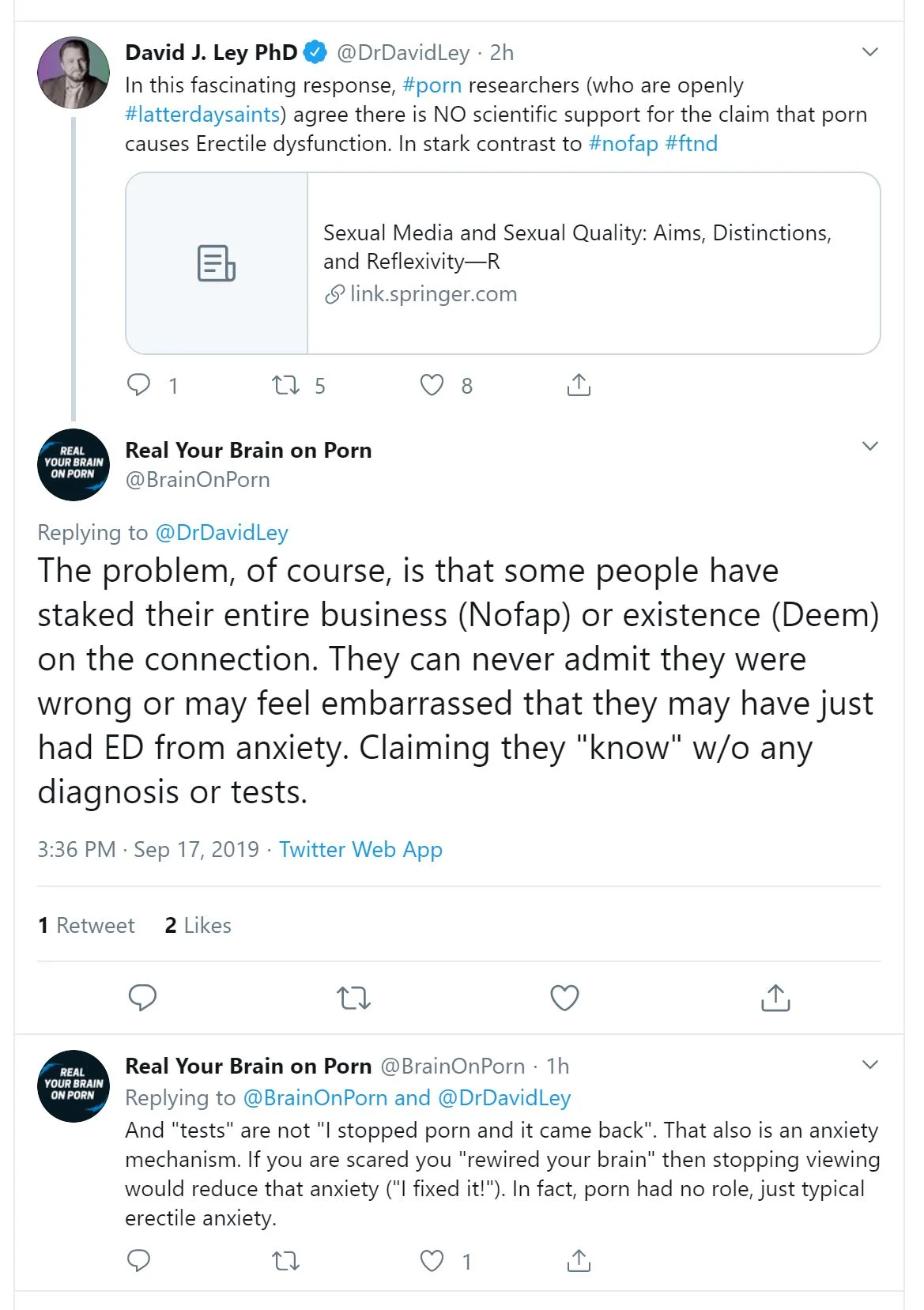Open the #nofap hashtag link
The image size is (924, 1310).
tap(623, 144)
